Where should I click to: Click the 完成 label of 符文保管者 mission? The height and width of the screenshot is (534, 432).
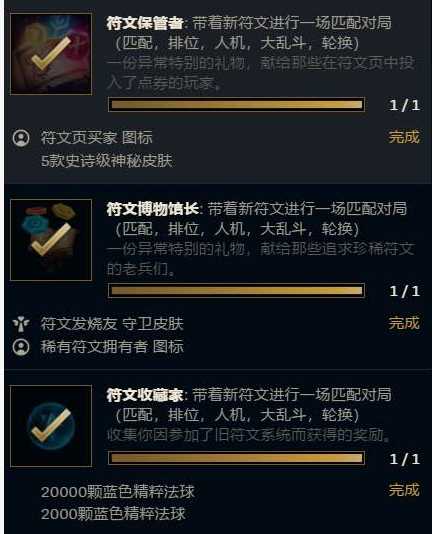click(x=404, y=137)
